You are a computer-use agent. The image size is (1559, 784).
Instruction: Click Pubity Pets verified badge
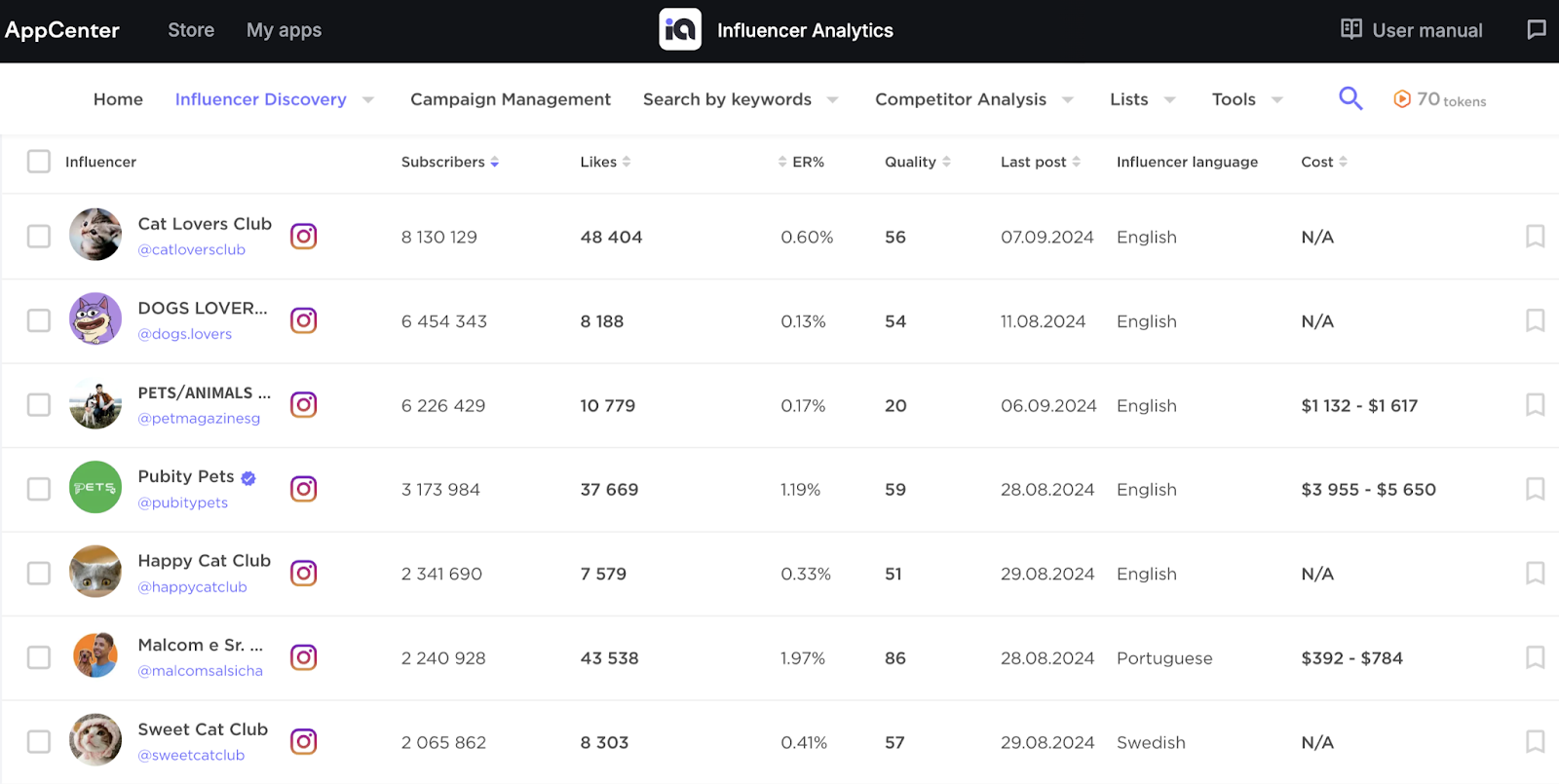pos(248,478)
